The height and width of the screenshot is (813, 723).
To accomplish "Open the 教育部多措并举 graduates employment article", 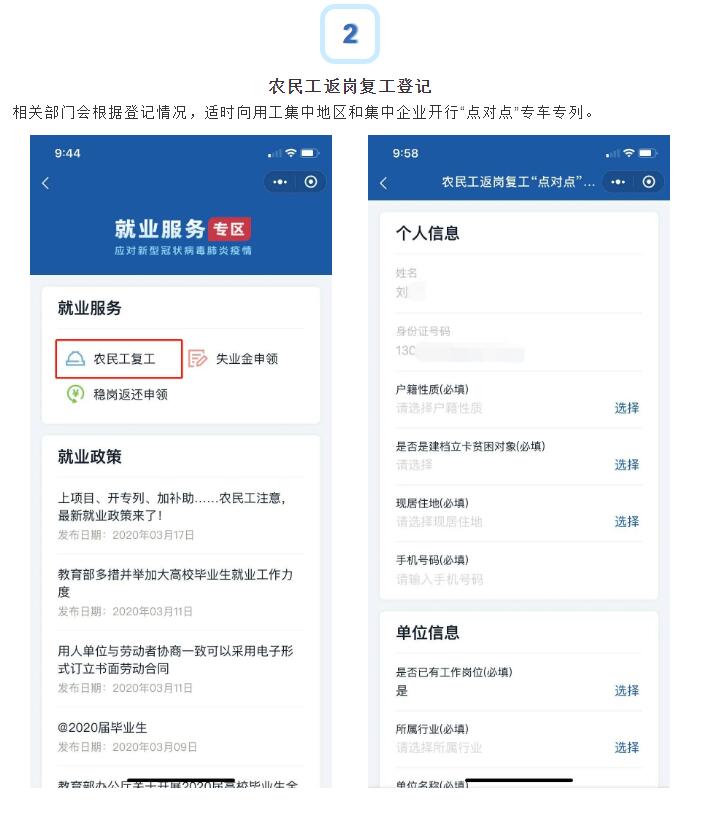I will (180, 592).
